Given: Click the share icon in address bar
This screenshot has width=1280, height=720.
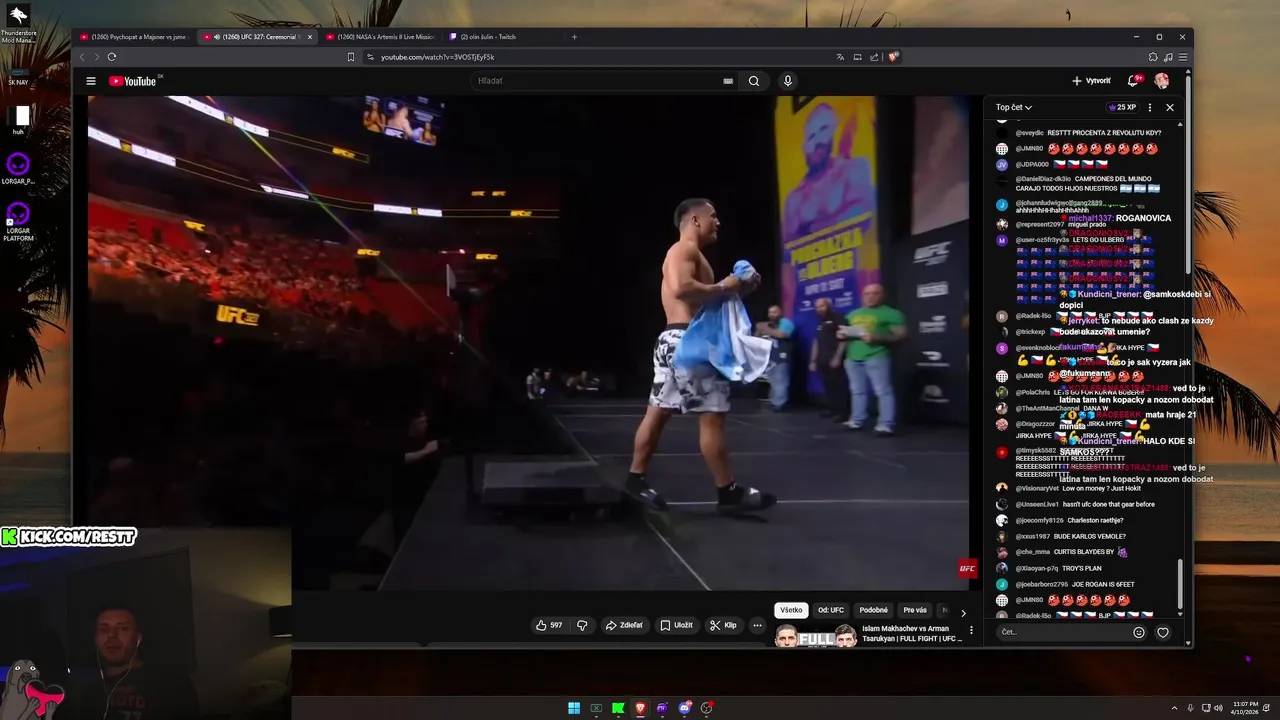Looking at the screenshot, I should click(x=874, y=57).
